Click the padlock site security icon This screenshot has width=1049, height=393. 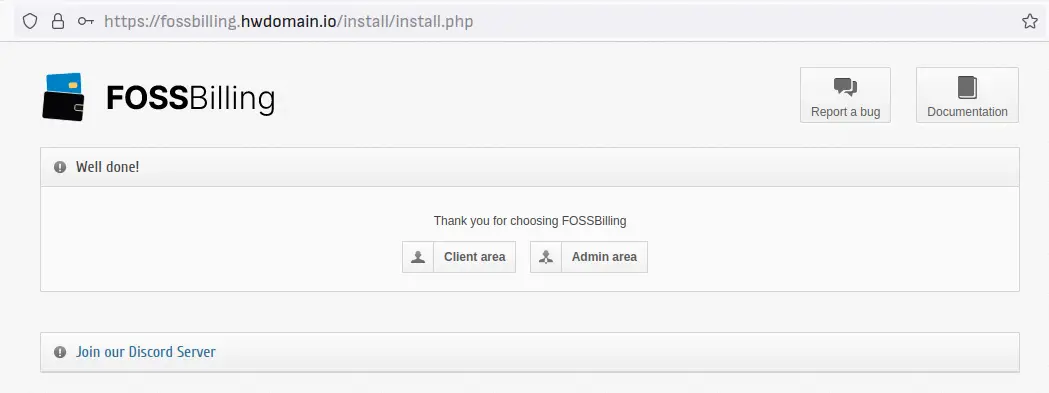pyautogui.click(x=58, y=21)
